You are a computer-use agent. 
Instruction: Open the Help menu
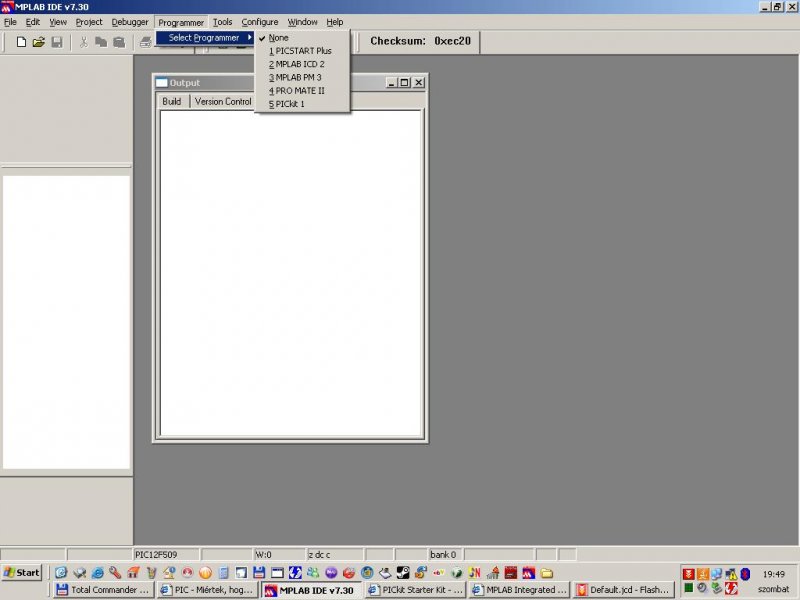coord(335,22)
